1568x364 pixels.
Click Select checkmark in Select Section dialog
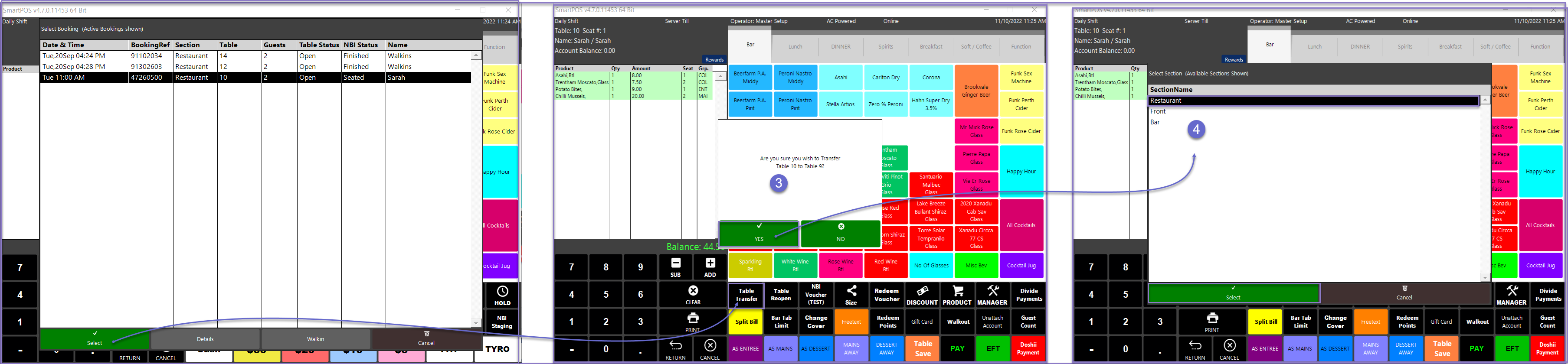(x=1234, y=293)
